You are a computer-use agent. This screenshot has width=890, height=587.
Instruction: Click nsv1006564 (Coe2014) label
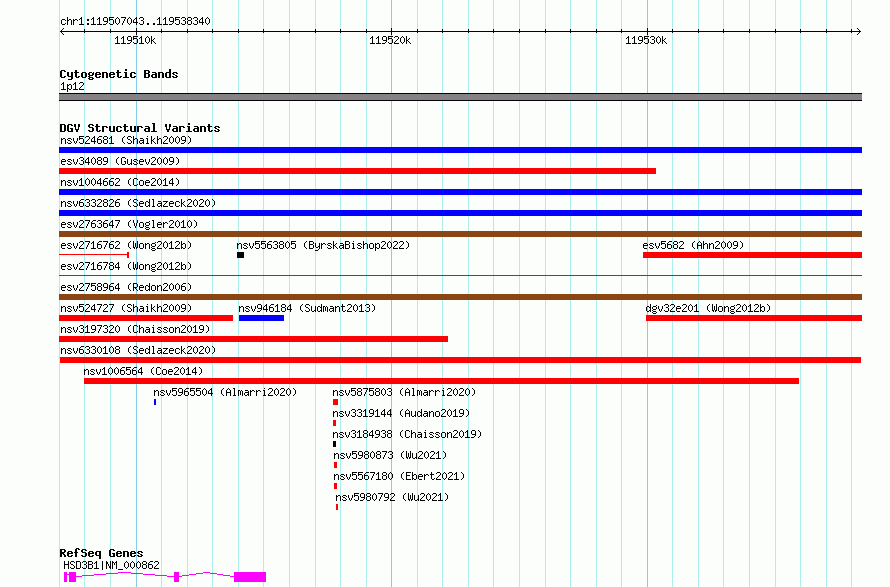click(x=143, y=371)
